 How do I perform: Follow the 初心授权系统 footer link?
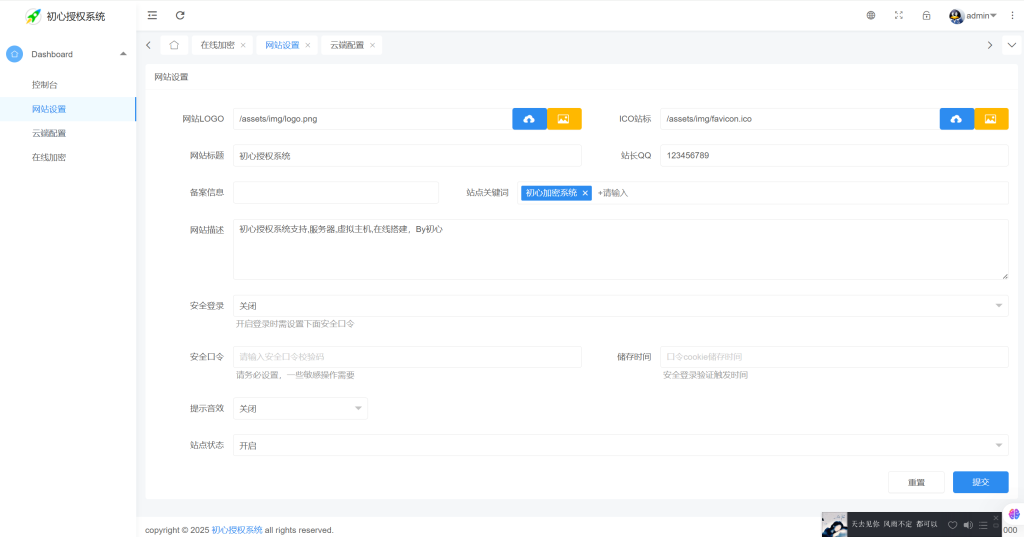[x=237, y=530]
